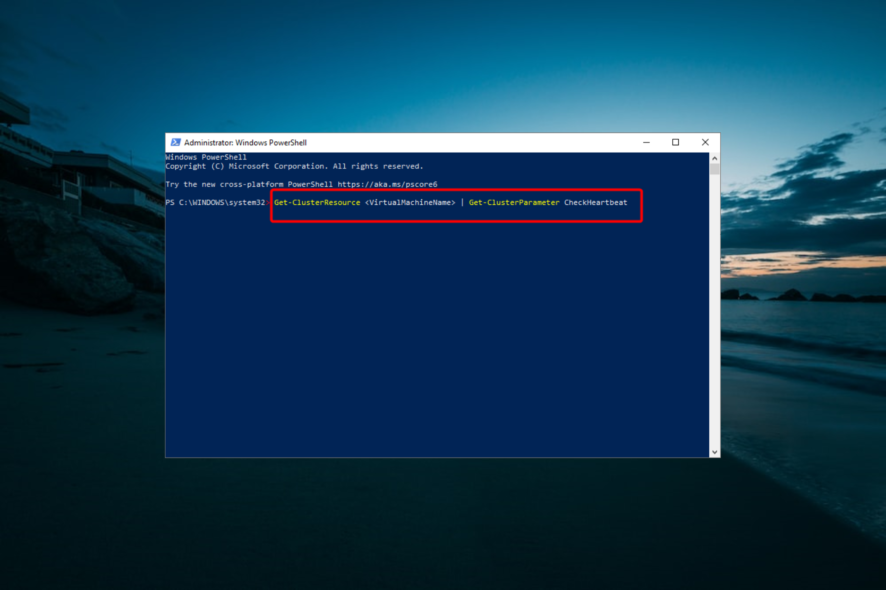Click the scrollbar down arrow

(714, 452)
